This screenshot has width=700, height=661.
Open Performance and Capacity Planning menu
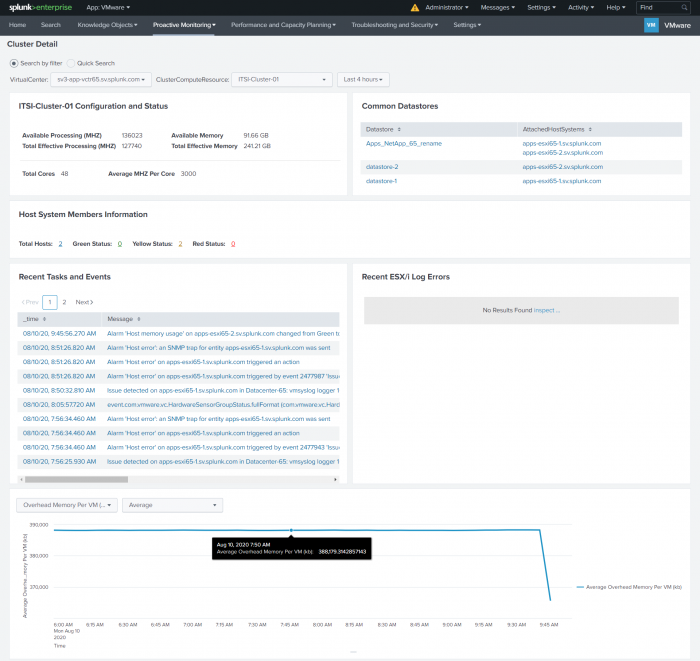click(x=283, y=25)
